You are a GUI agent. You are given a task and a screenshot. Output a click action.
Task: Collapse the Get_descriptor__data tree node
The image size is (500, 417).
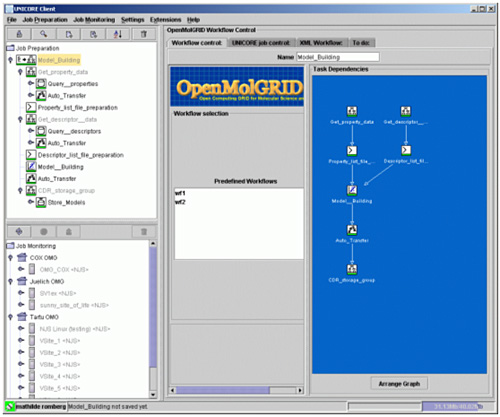coord(20,119)
